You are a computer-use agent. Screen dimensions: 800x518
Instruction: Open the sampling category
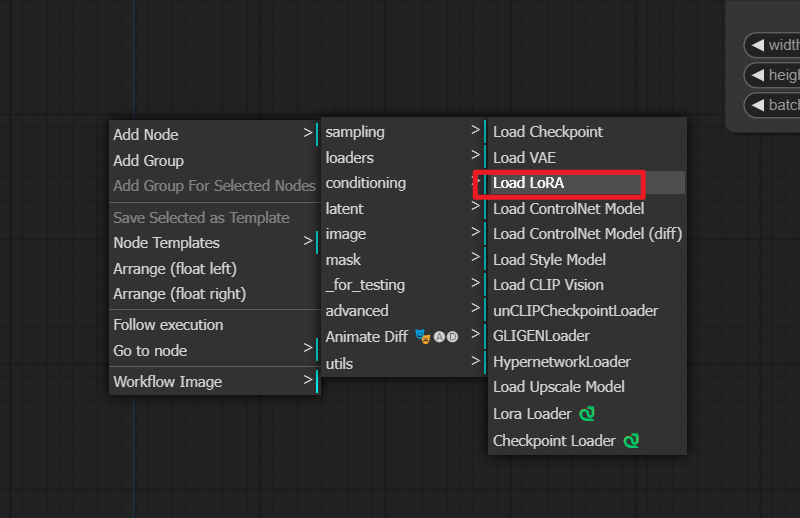(400, 132)
